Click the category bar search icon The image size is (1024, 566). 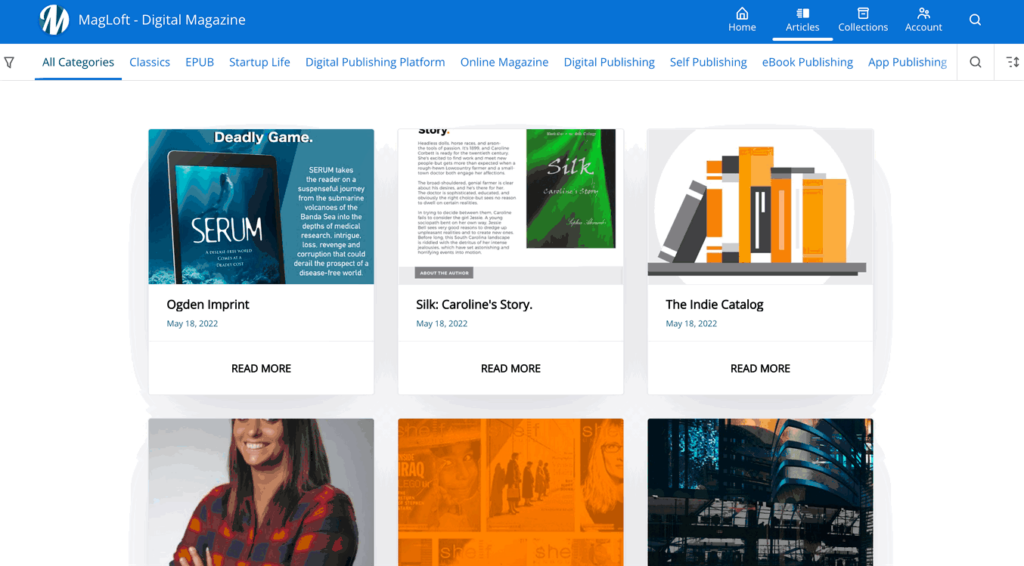[x=975, y=62]
